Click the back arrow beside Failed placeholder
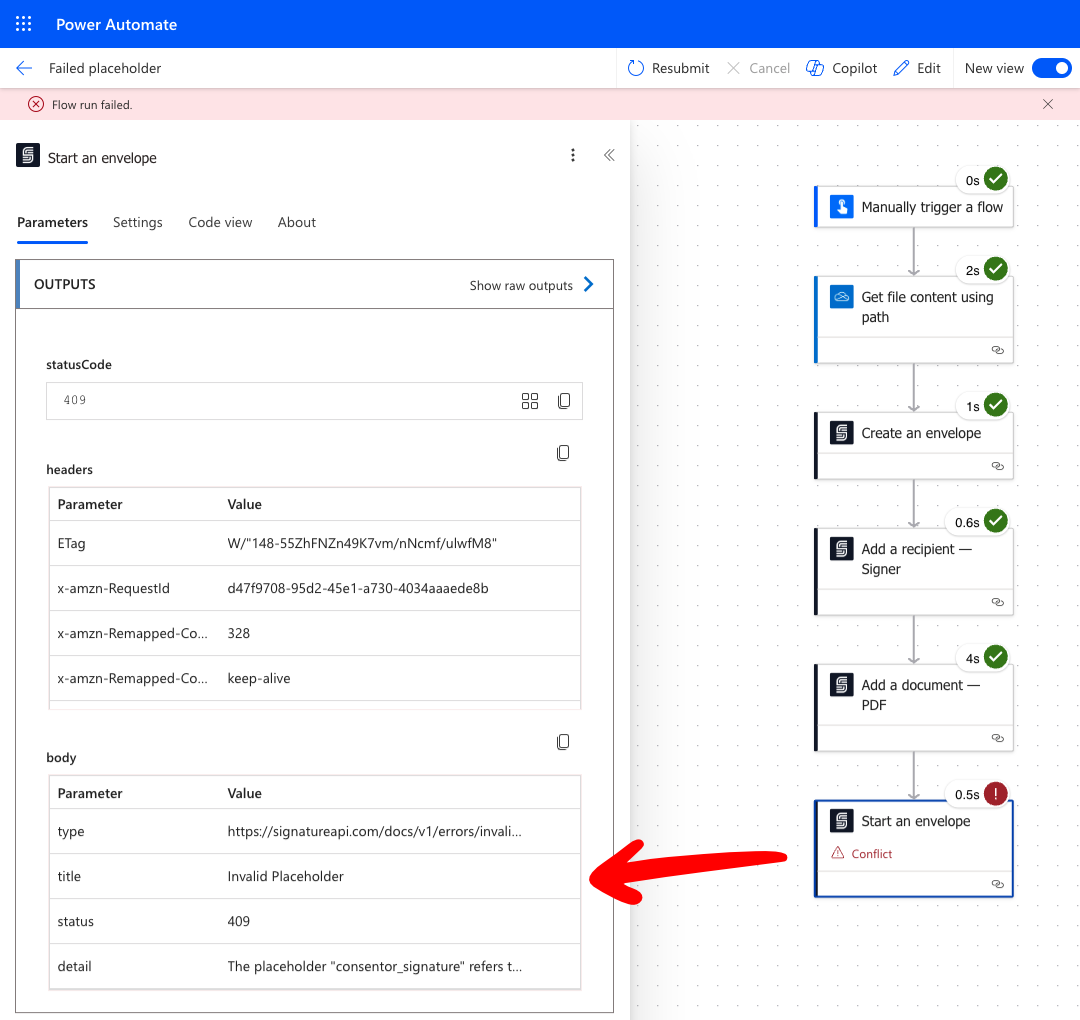 click(24, 68)
